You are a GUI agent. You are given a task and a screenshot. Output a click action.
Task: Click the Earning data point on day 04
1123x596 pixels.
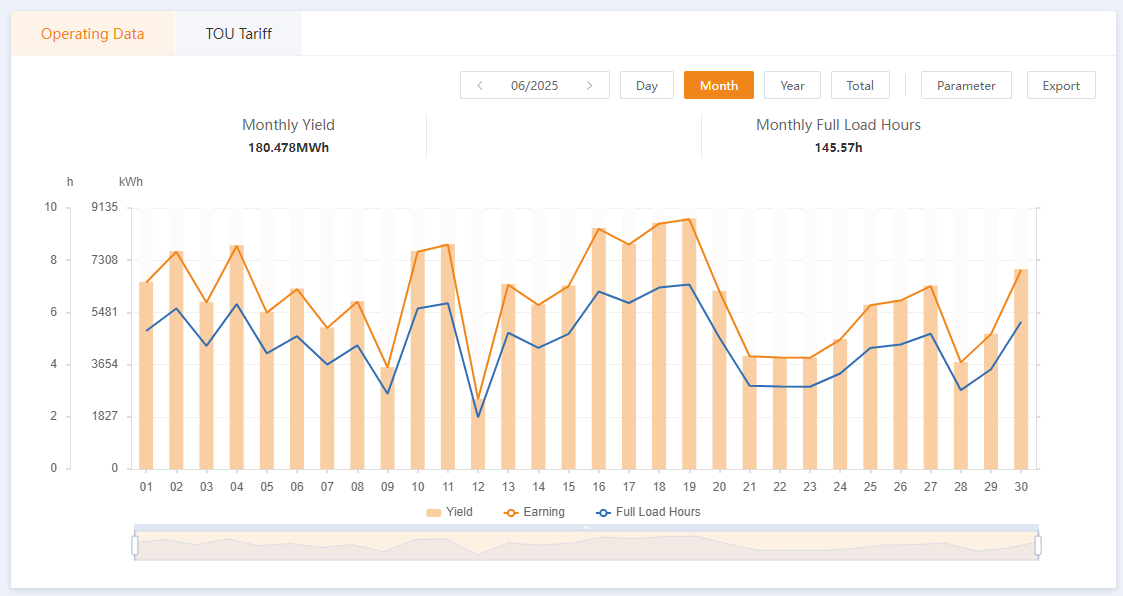(237, 246)
